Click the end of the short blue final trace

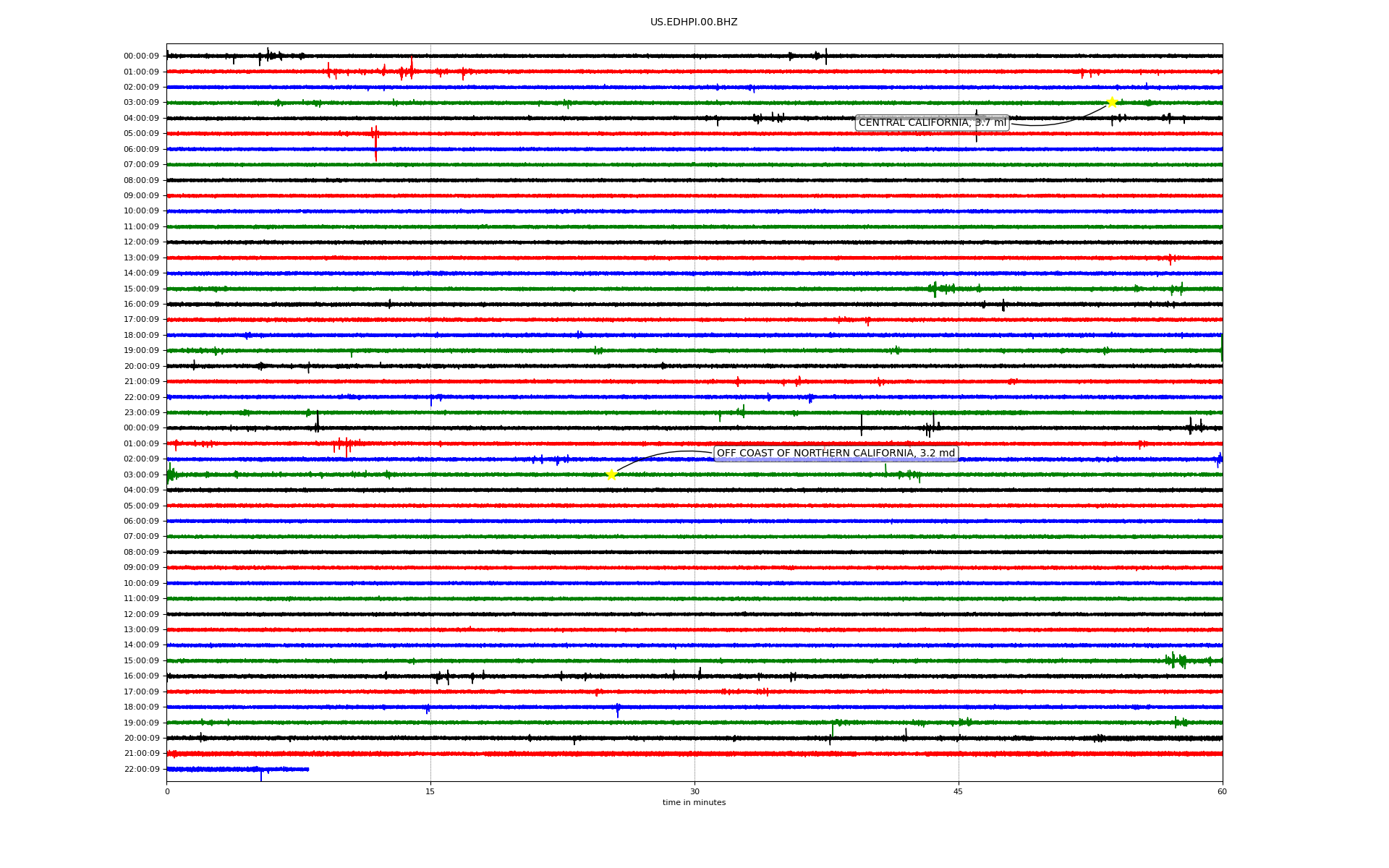click(308, 769)
